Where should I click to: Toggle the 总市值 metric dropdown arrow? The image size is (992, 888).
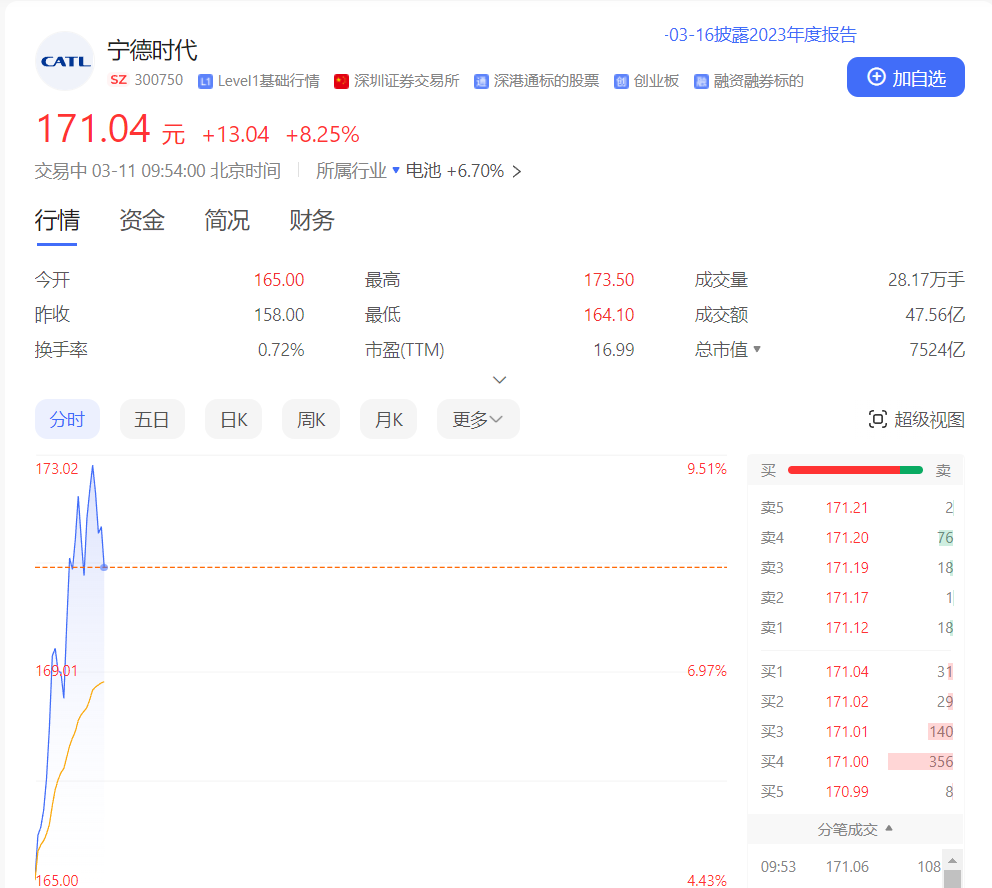coord(757,350)
